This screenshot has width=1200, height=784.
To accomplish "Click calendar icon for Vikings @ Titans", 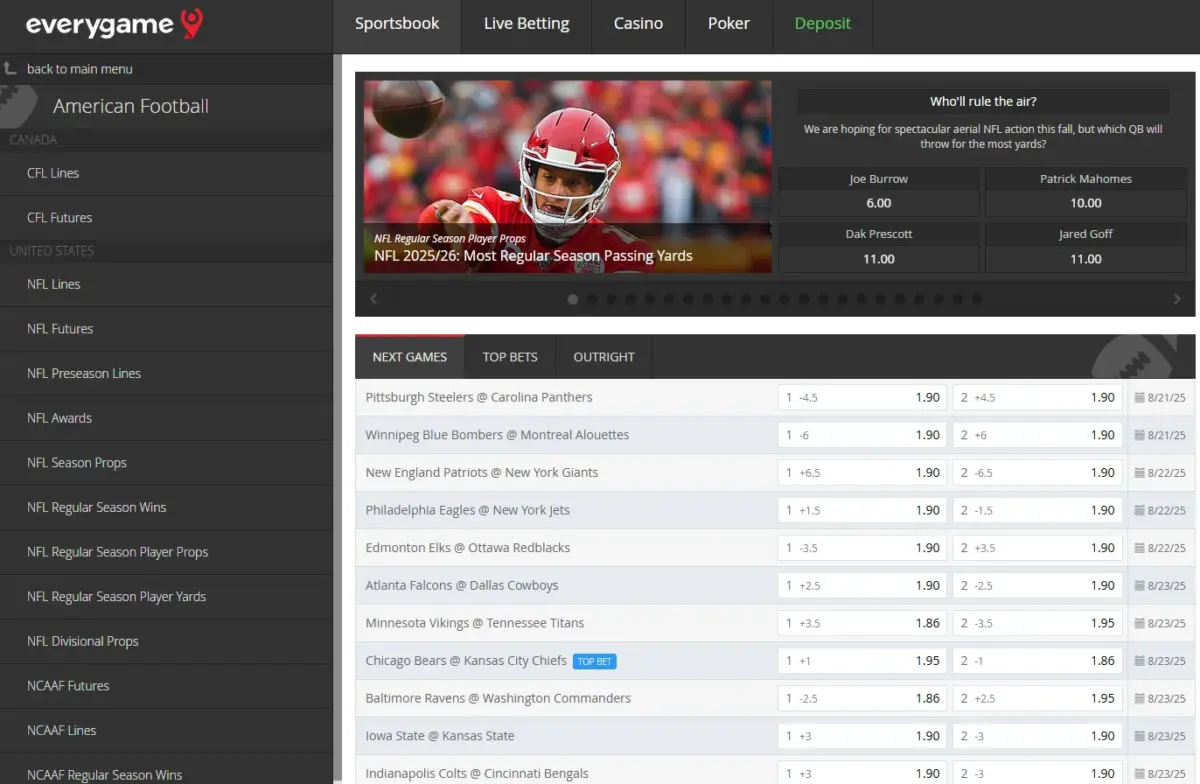I will tap(1139, 623).
